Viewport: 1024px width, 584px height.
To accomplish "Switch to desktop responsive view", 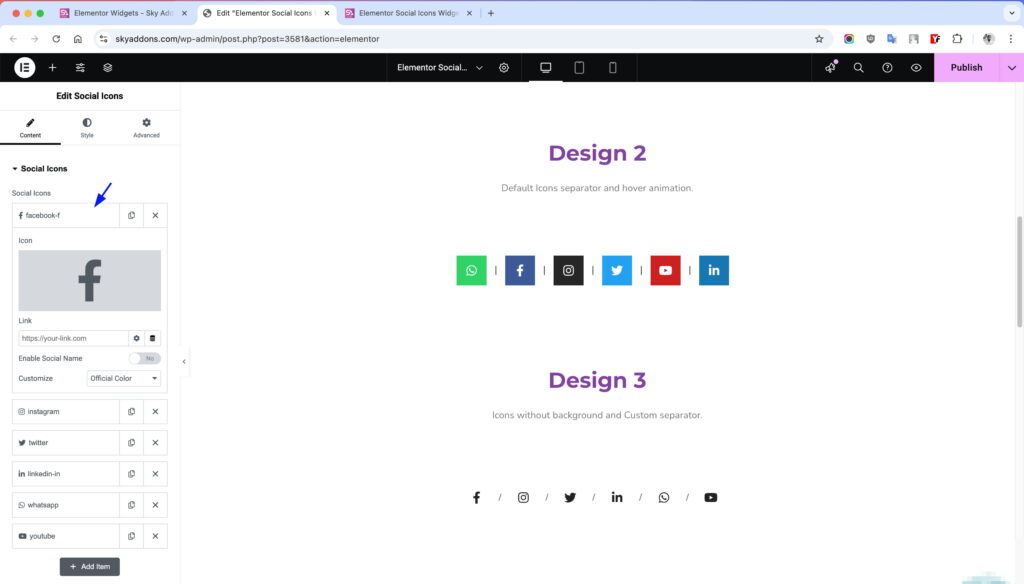I will 545,67.
